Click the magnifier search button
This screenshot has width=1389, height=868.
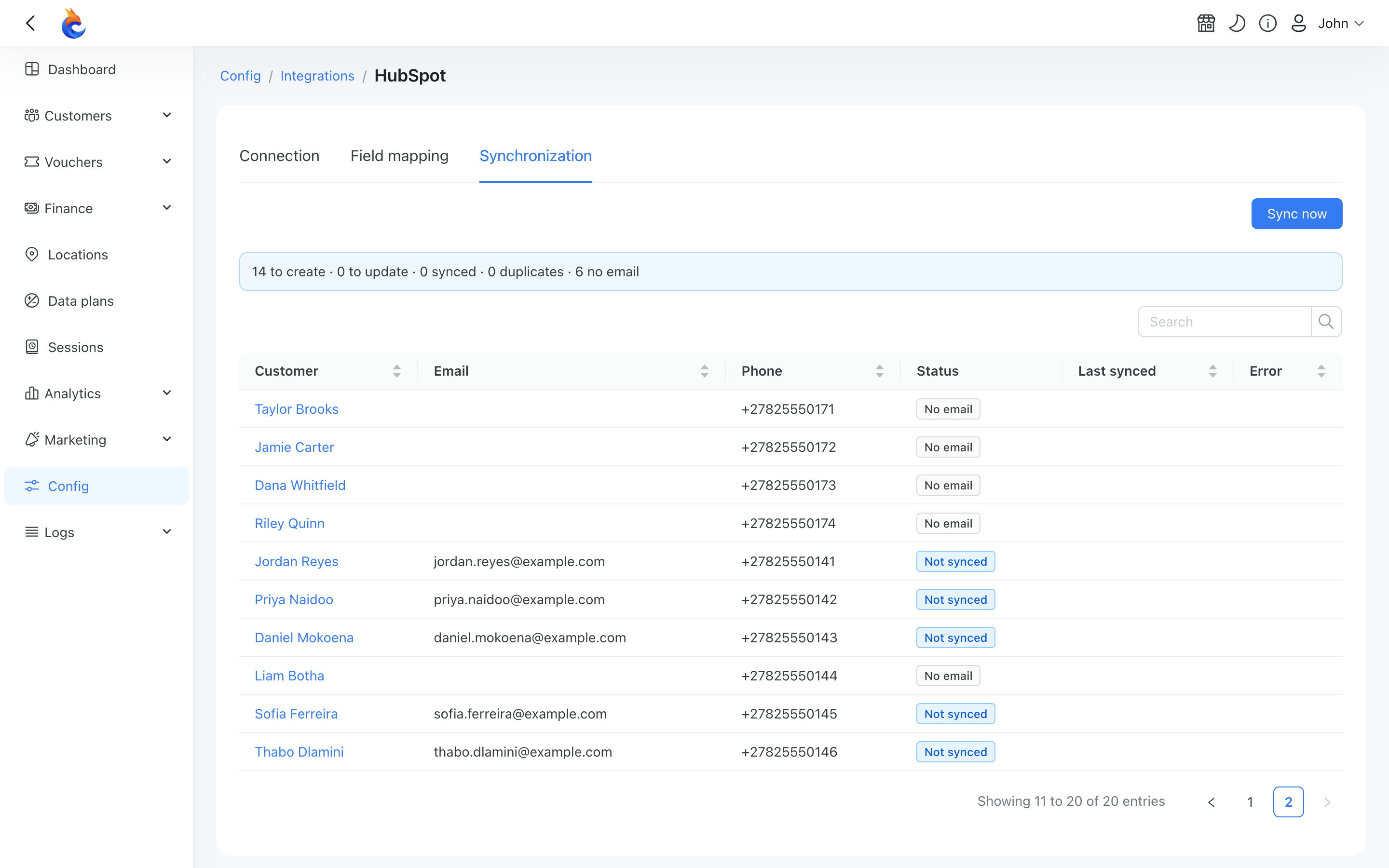(1326, 322)
